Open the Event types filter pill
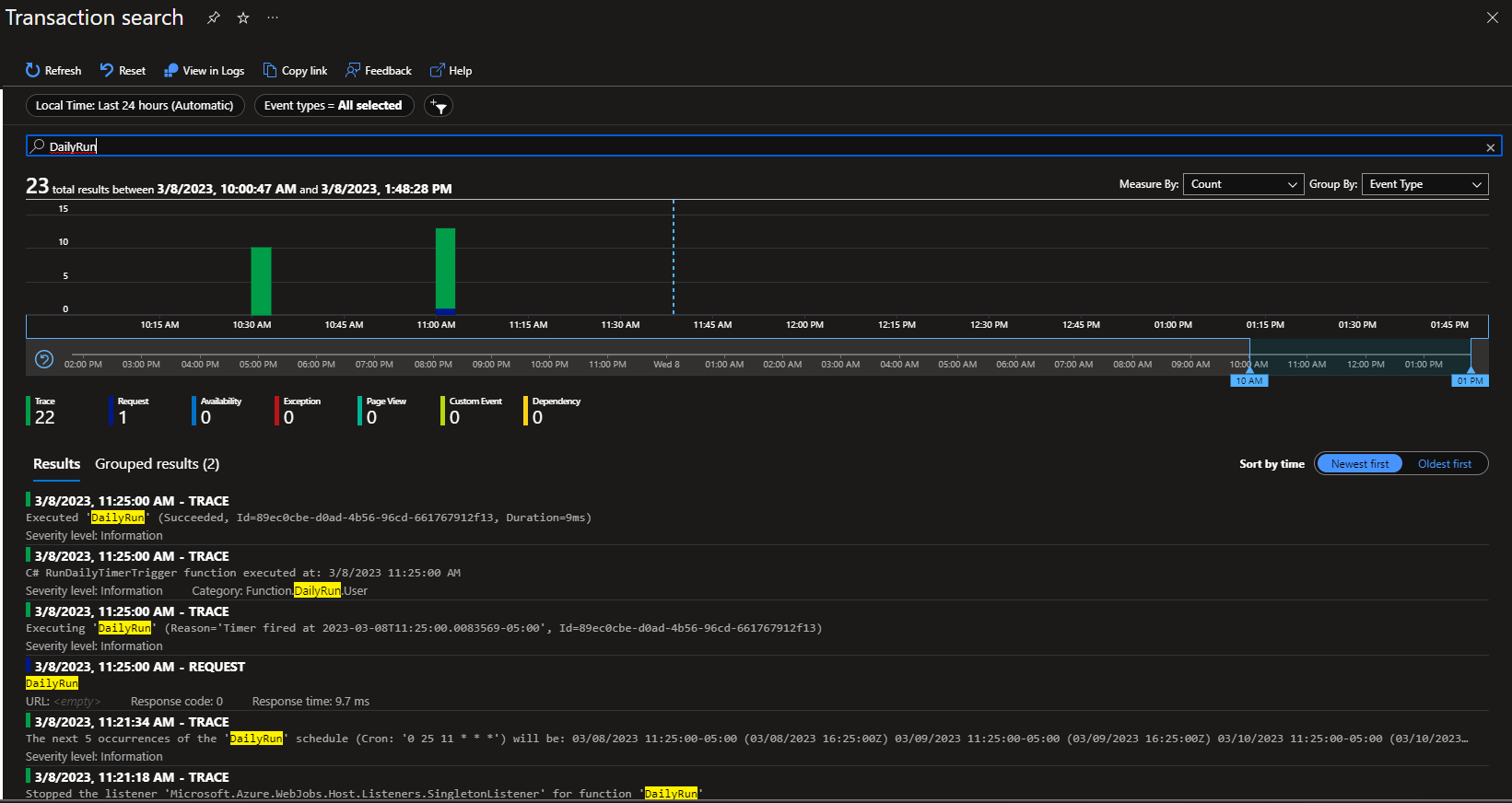This screenshot has width=1512, height=803. 334,106
